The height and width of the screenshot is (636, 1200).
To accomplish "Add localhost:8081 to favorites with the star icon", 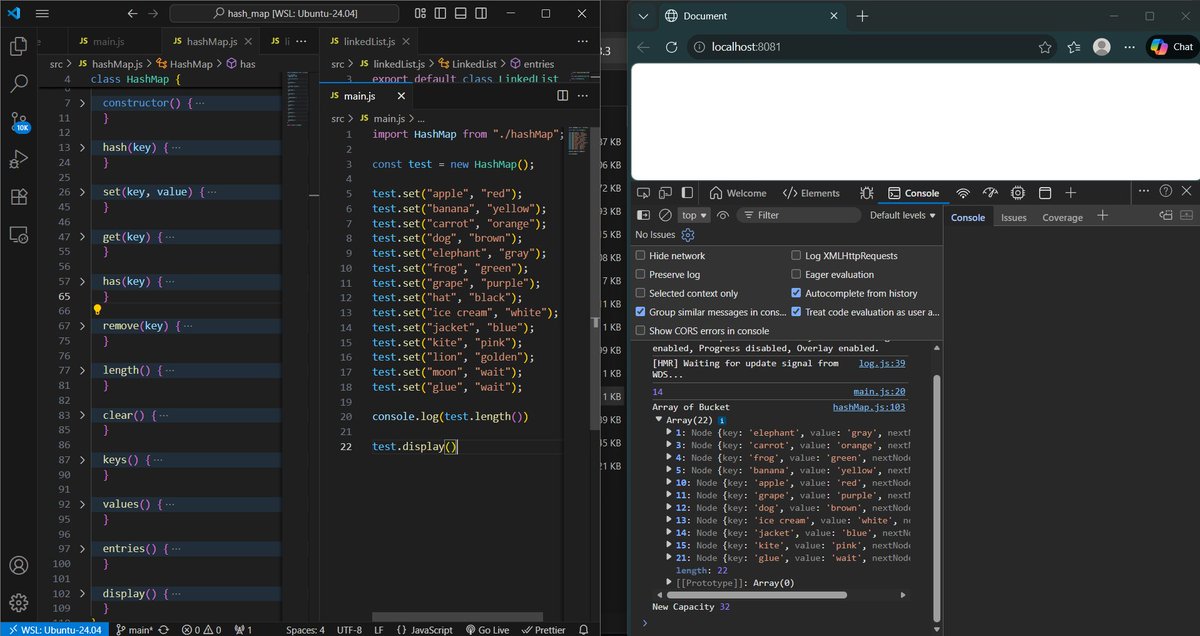I will [1045, 47].
